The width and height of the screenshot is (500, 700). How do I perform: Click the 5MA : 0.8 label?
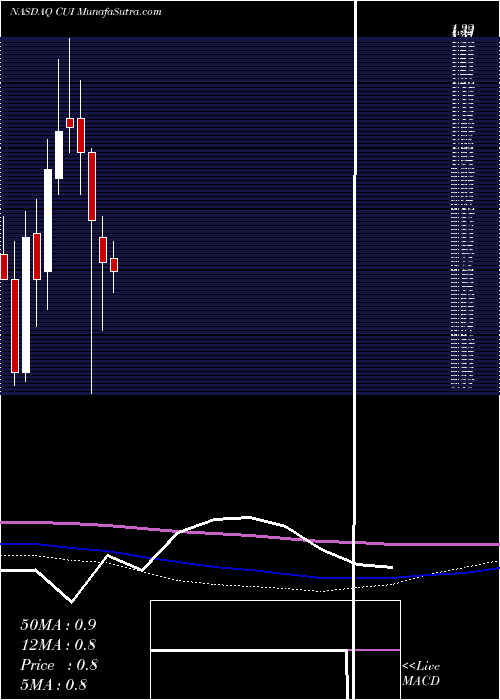pyautogui.click(x=54, y=685)
